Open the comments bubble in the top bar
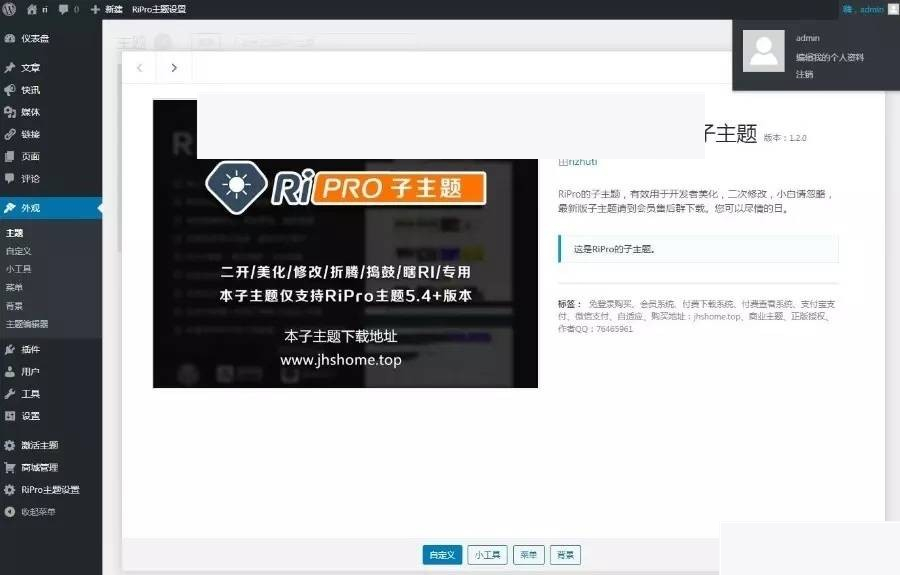Screen dimensions: 900x575 click(x=64, y=9)
